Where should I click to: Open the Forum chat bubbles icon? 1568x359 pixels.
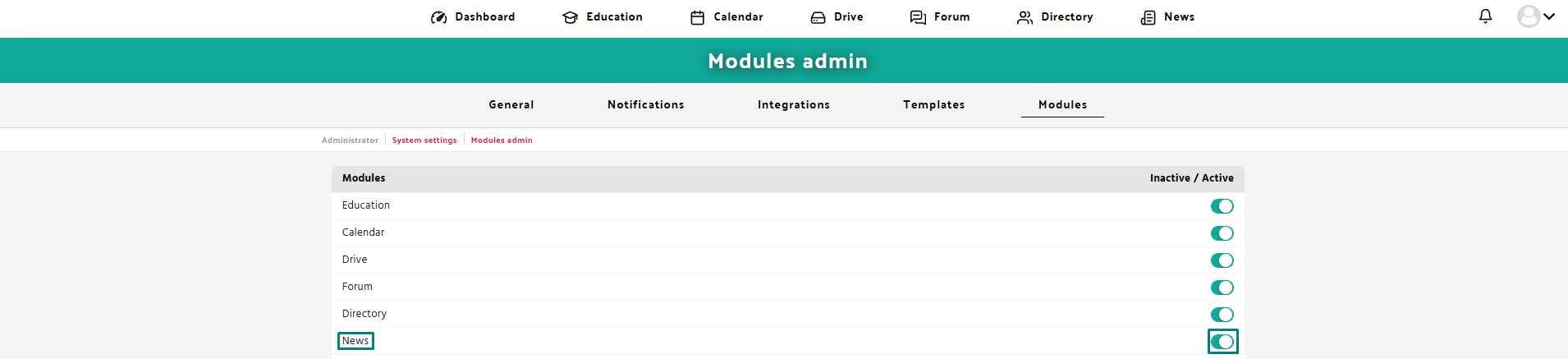(919, 17)
